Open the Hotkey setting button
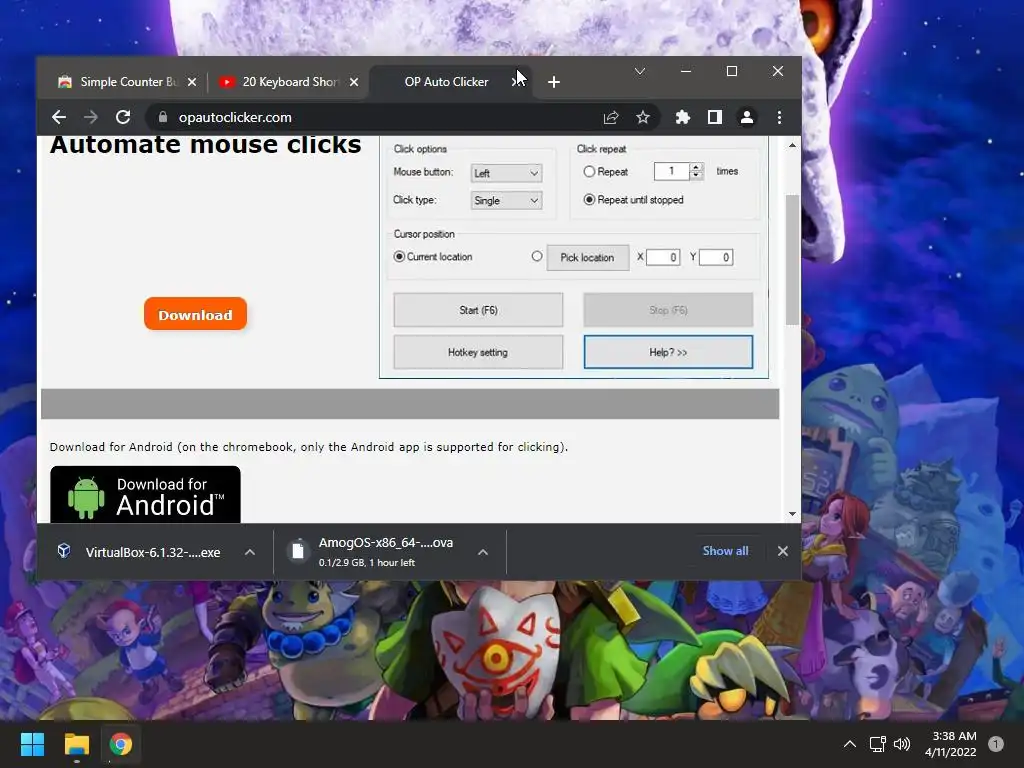 [x=478, y=353]
